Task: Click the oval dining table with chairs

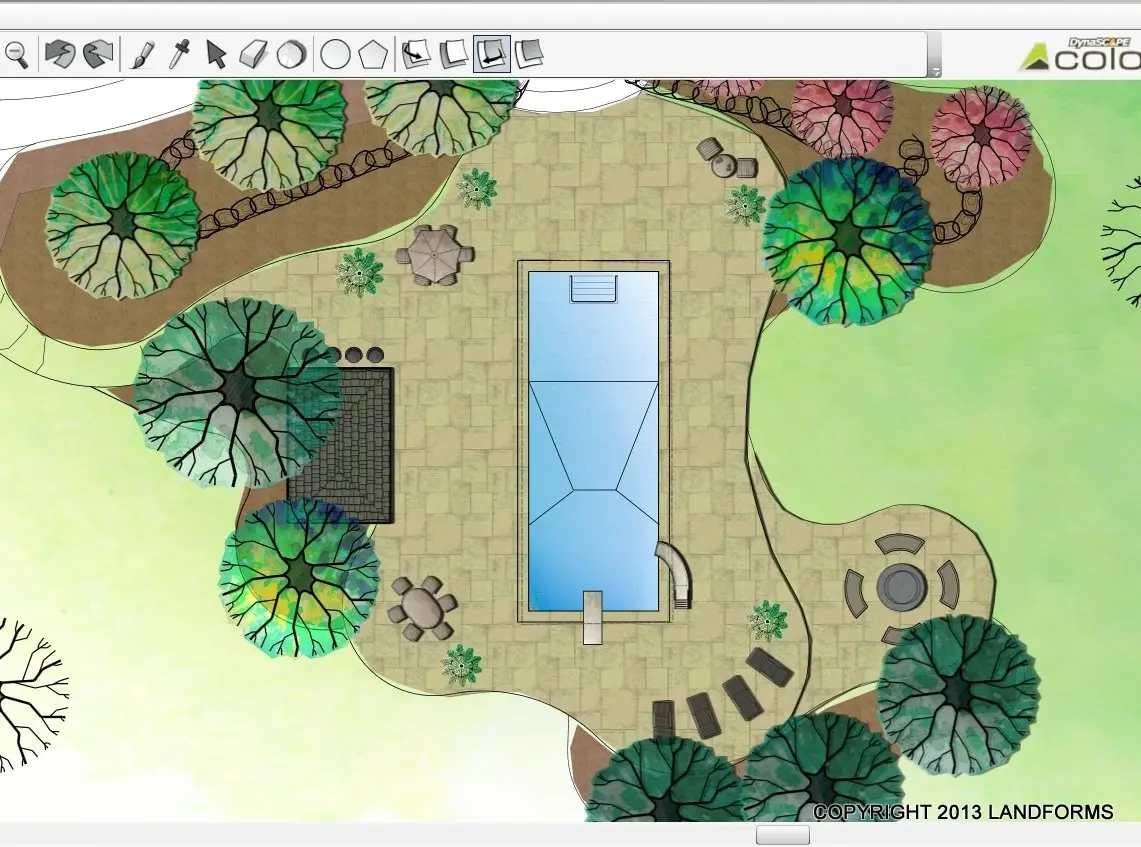Action: tap(422, 608)
